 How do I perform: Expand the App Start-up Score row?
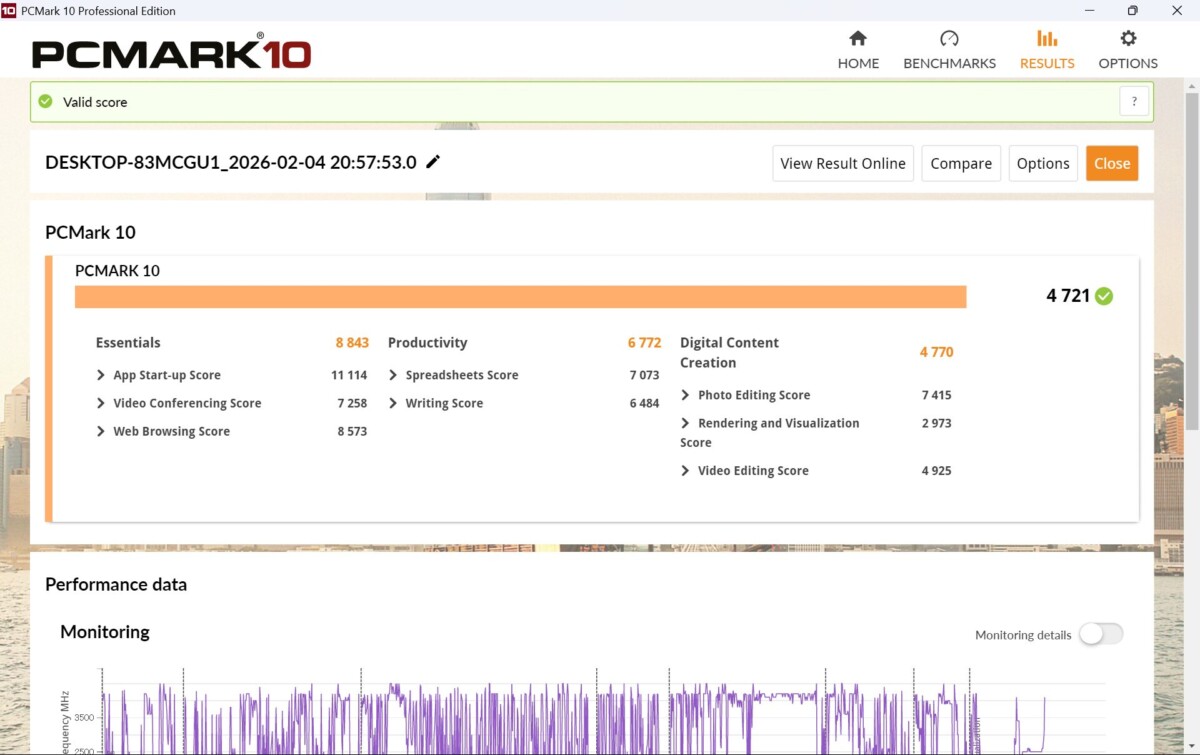pyautogui.click(x=101, y=375)
